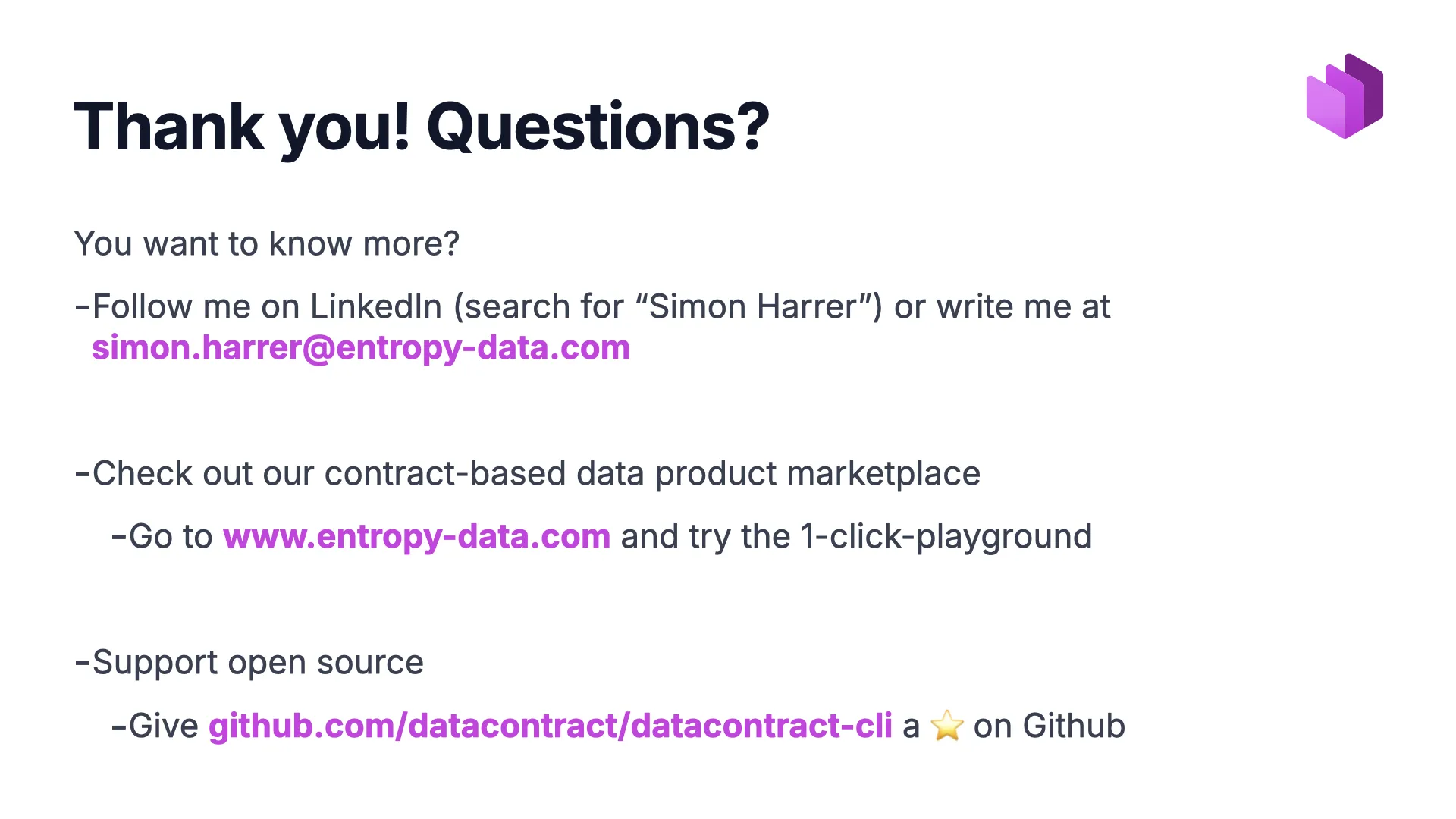Click the "You want to know more?" line
Screen dimensions: 1456x819
coord(266,244)
